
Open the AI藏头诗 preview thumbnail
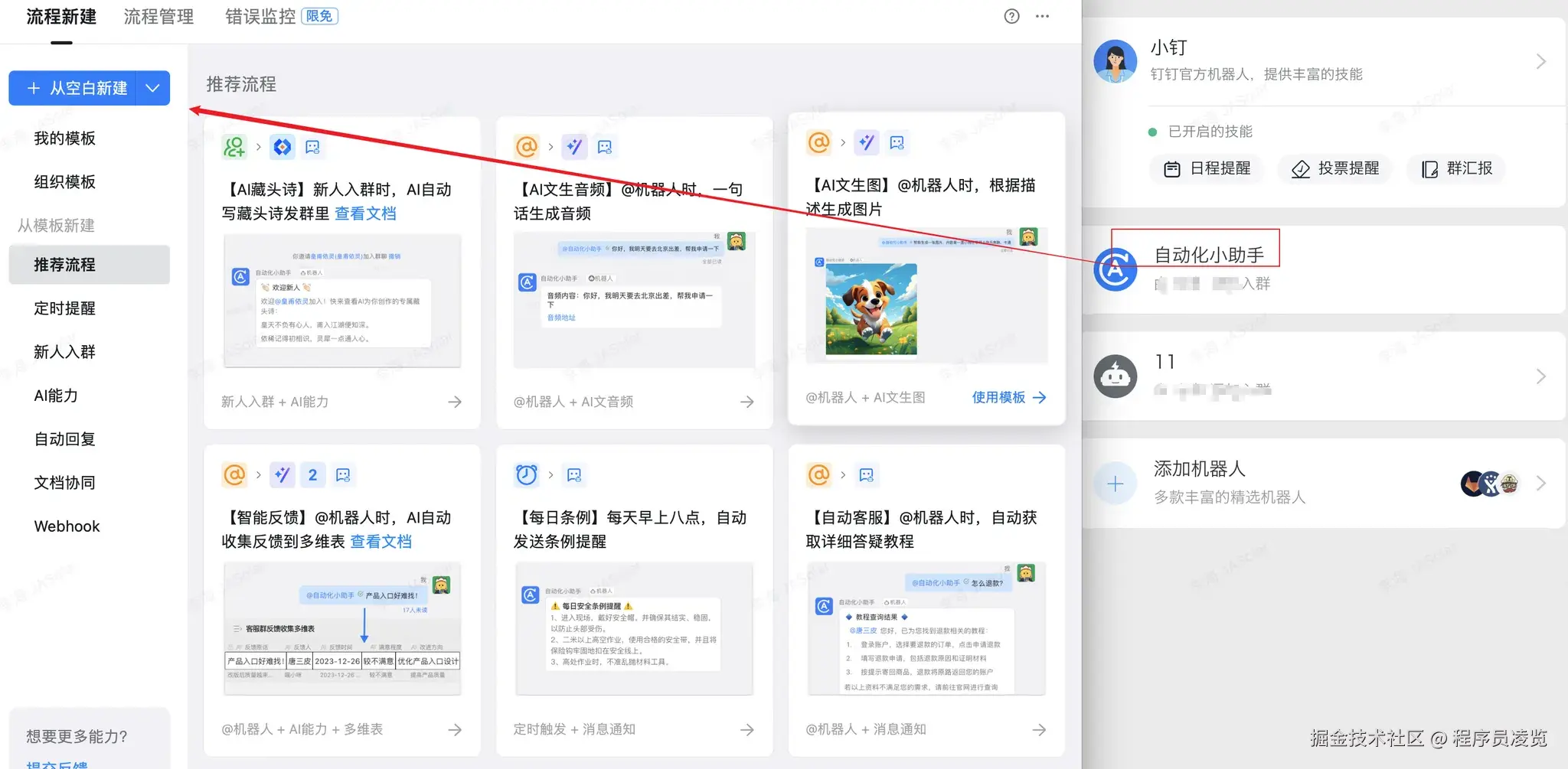coord(342,301)
